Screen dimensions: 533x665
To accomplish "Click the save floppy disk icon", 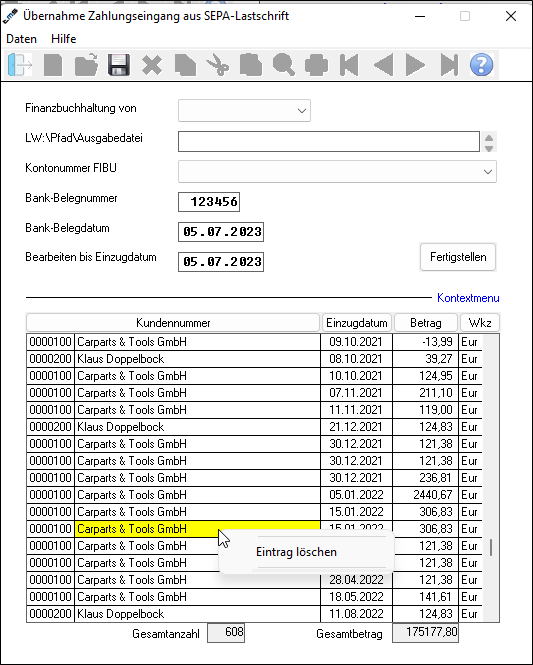I will tap(119, 65).
